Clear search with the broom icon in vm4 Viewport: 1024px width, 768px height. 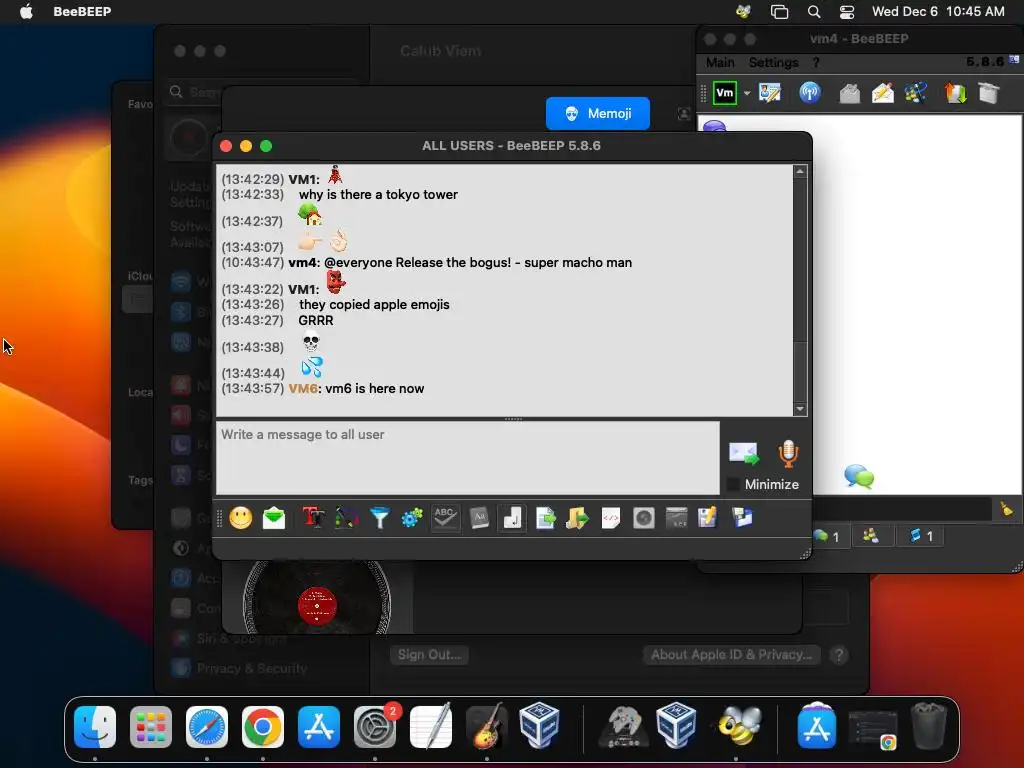pyautogui.click(x=1006, y=509)
